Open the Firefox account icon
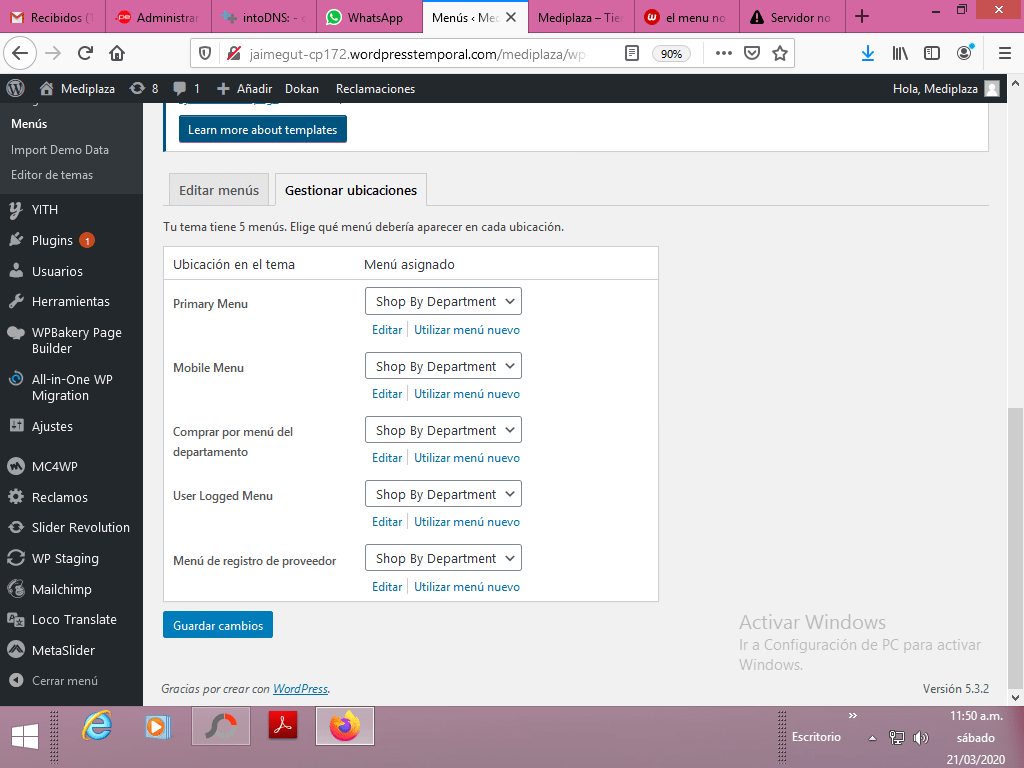Screen dimensions: 1024x768 pyautogui.click(x=965, y=53)
